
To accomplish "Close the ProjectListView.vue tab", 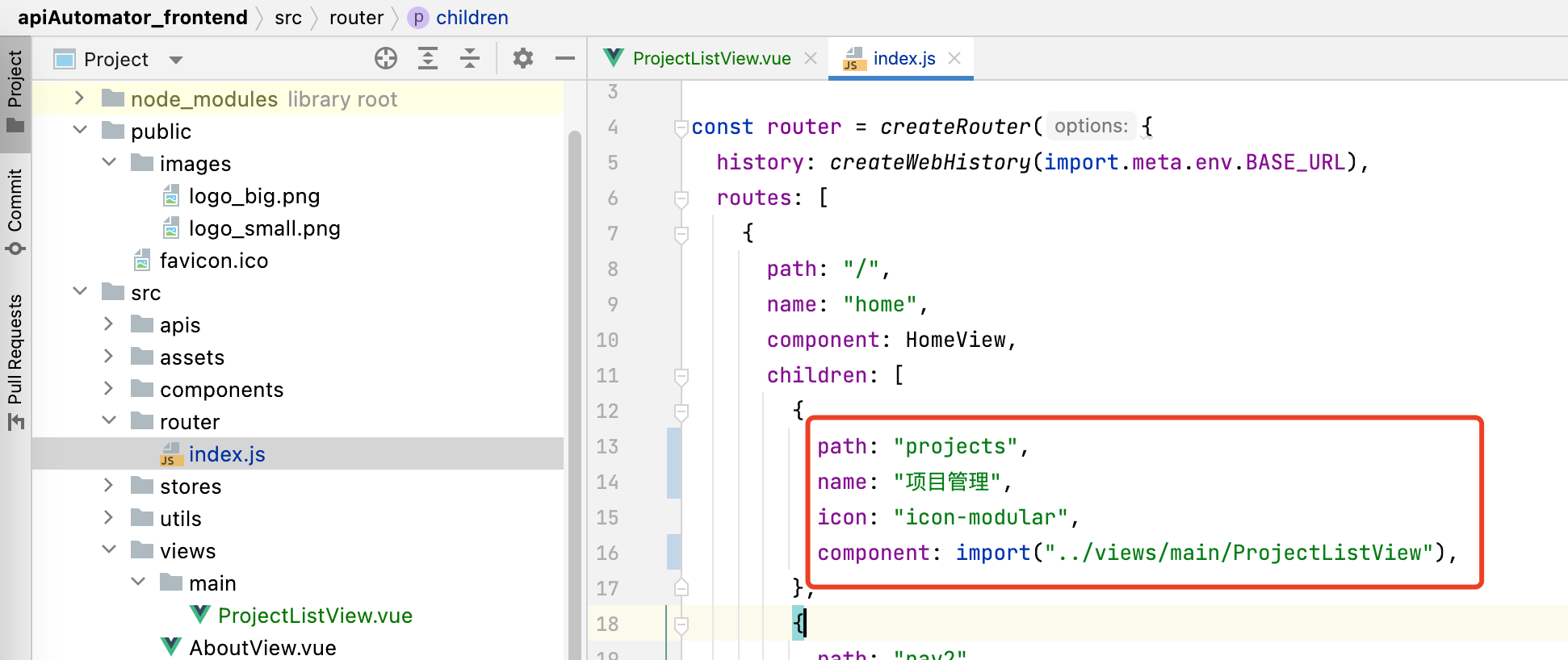I will click(811, 58).
